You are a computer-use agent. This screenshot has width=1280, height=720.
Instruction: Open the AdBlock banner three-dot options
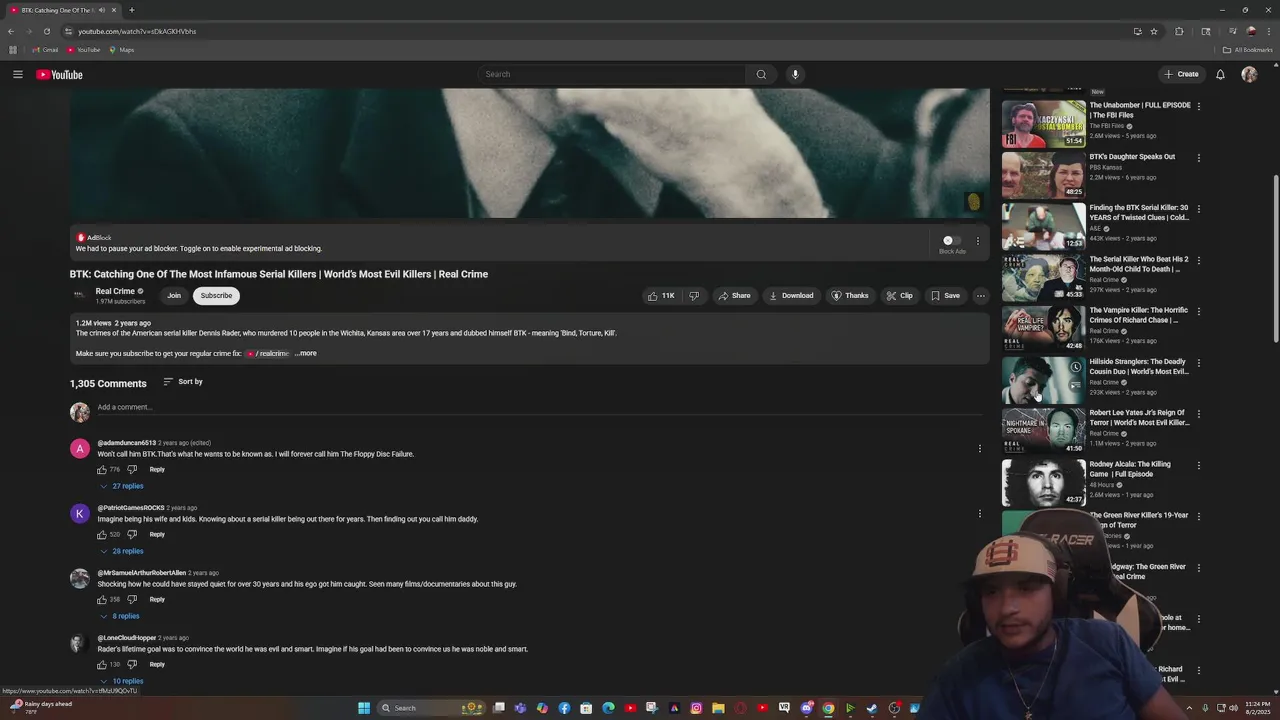978,241
